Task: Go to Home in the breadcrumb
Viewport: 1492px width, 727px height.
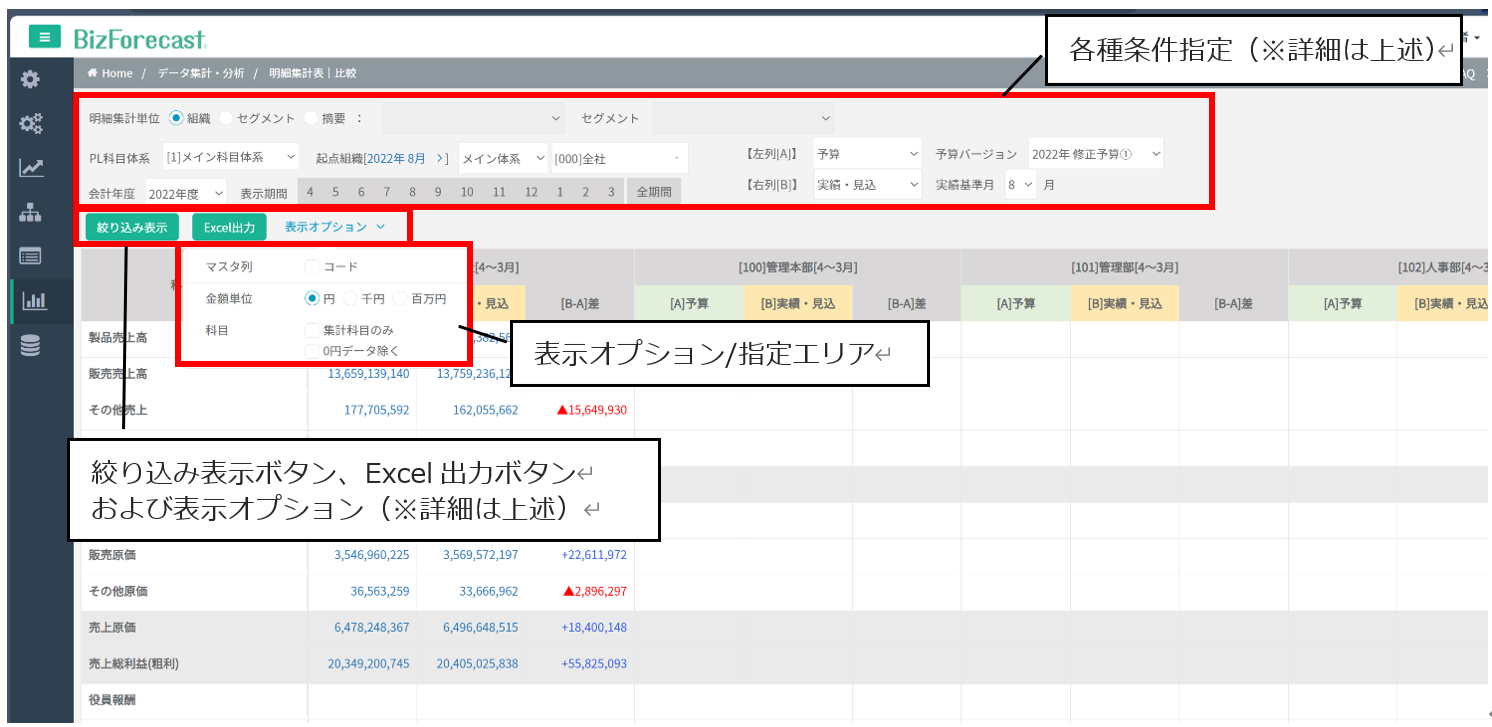Action: 111,73
